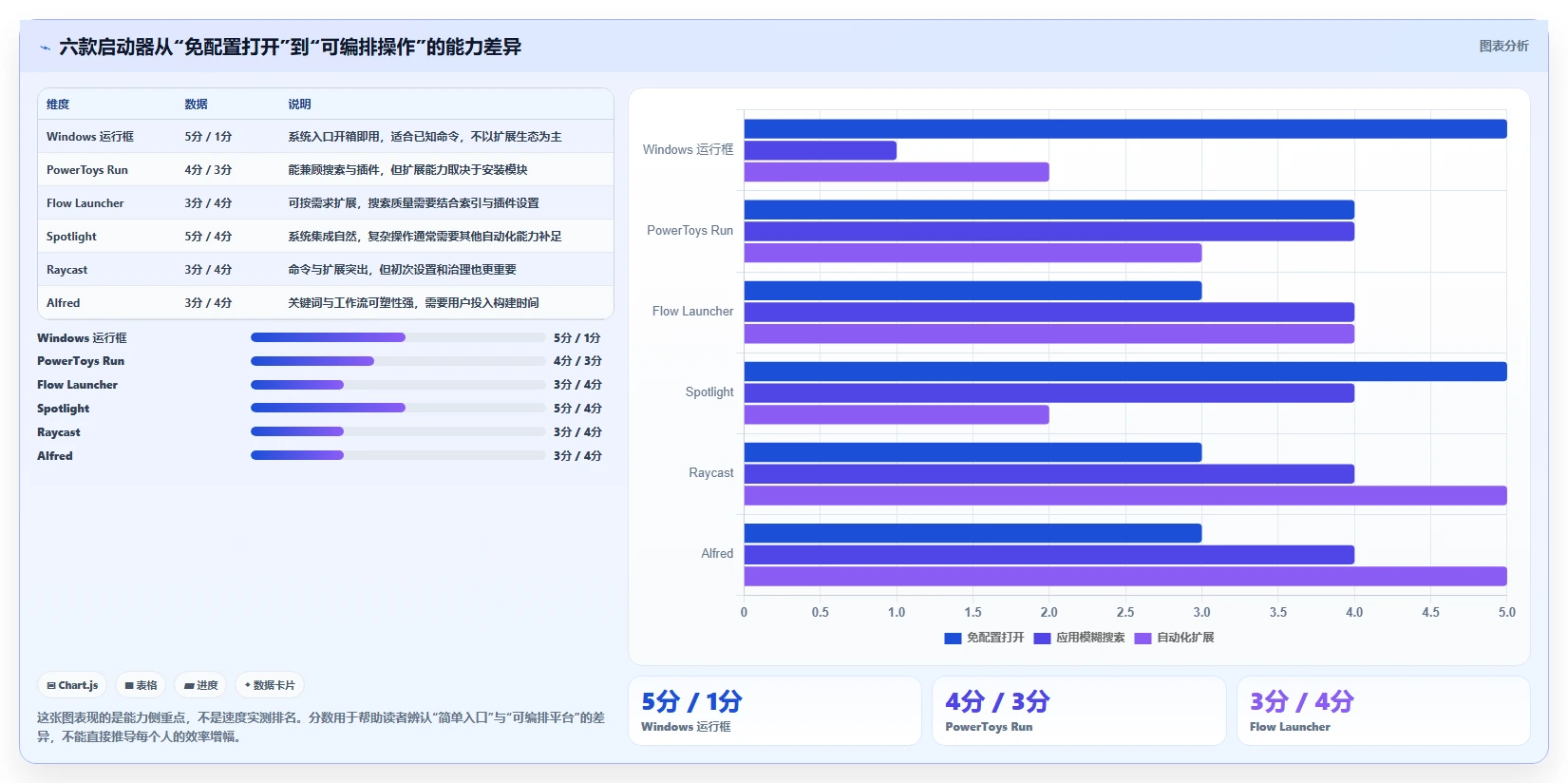Click Raycast 自动化扩展 chart bar
Image resolution: width=1568 pixels, height=783 pixels.
point(1125,495)
